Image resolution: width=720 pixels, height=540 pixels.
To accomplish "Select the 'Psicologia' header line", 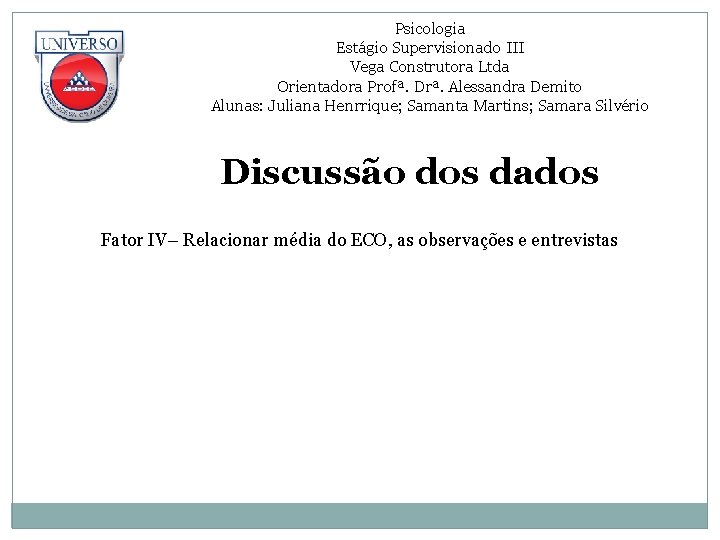I will [x=430, y=29].
